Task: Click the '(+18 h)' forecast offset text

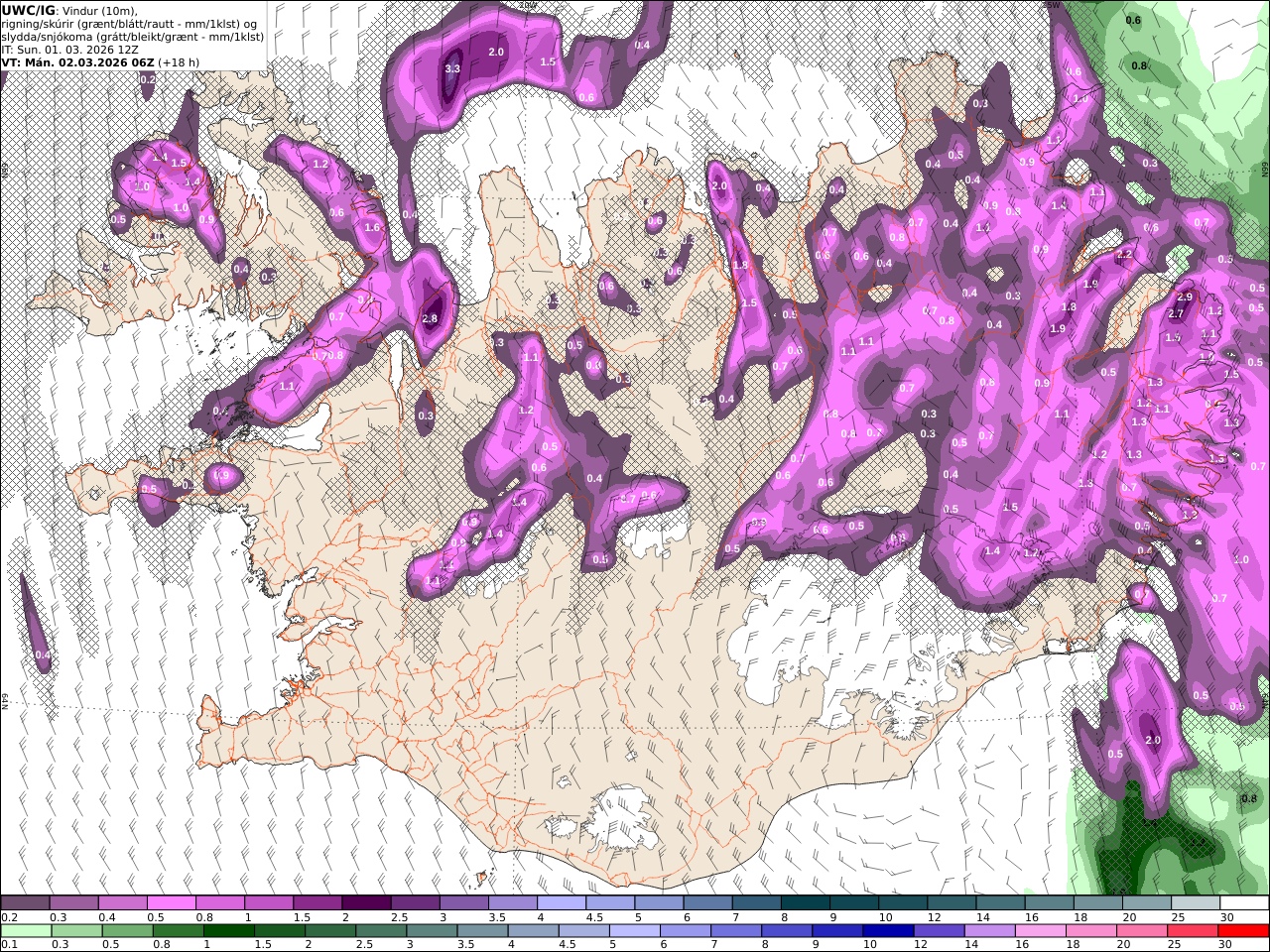Action: coord(179,61)
